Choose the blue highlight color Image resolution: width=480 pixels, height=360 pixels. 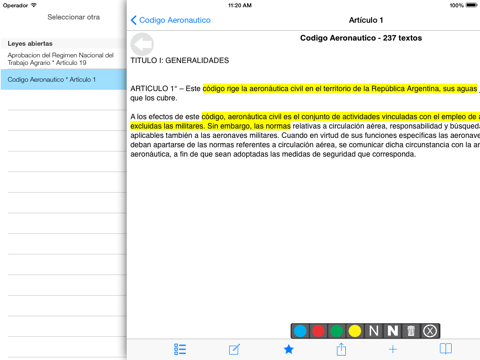(x=300, y=331)
